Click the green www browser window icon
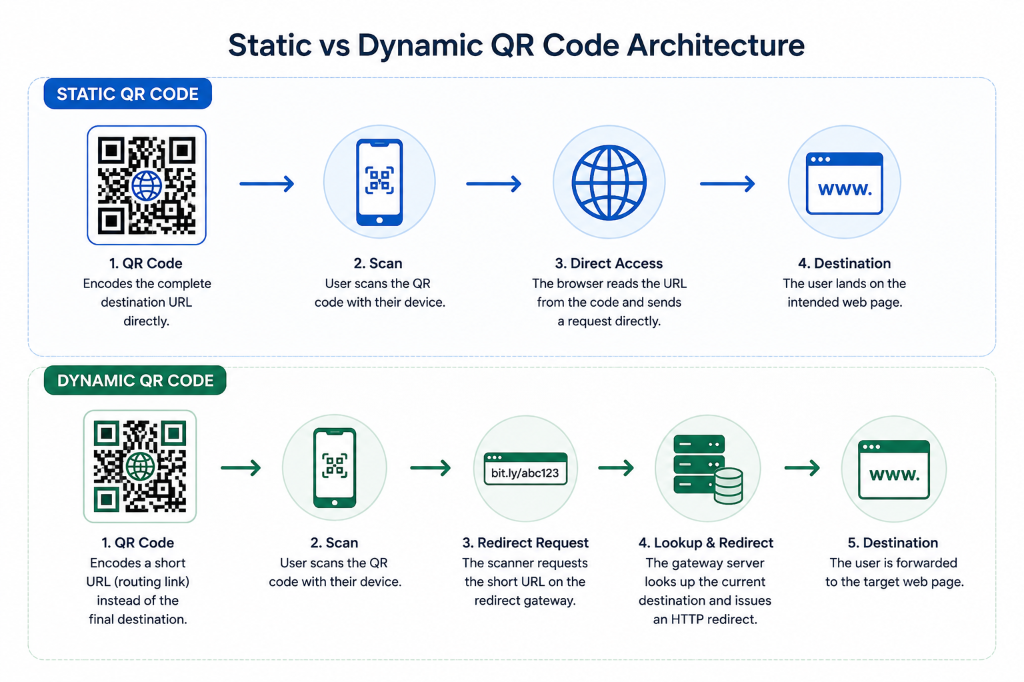 (x=894, y=468)
